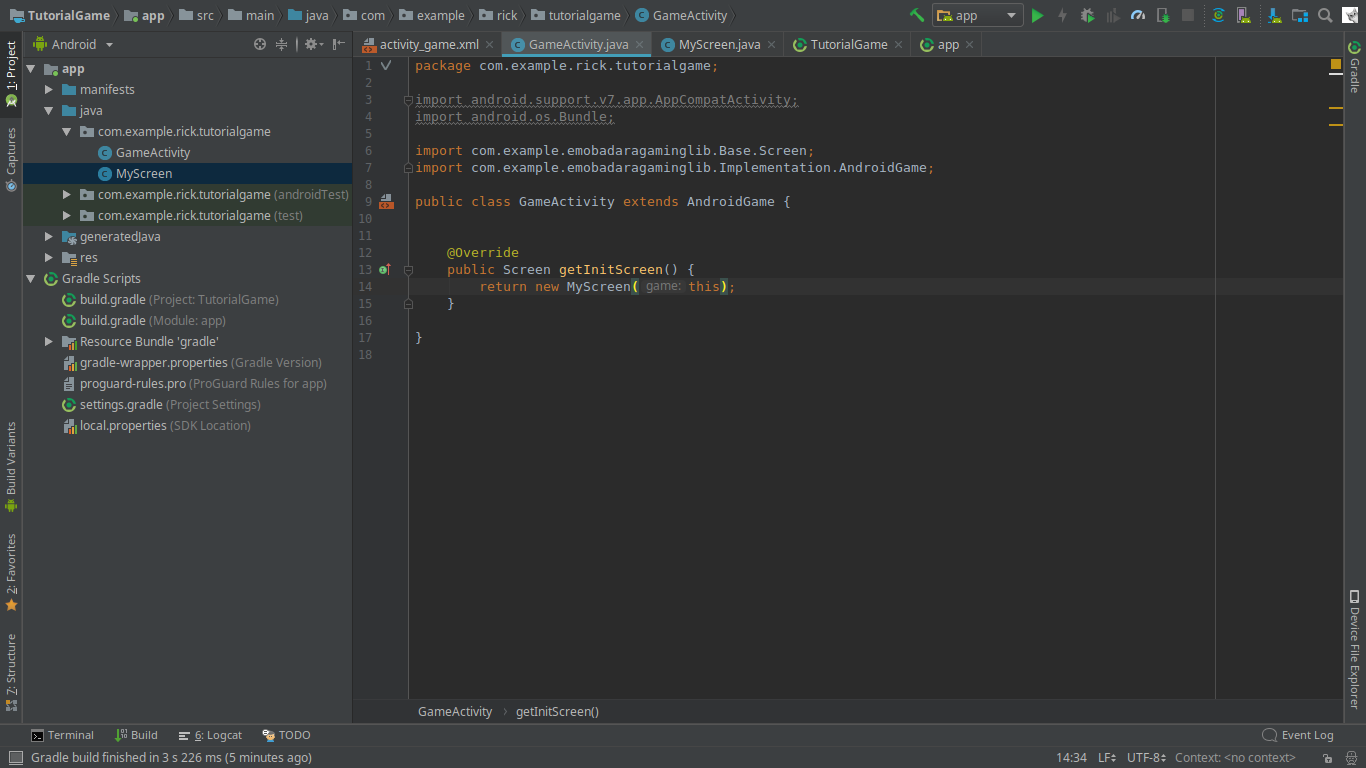Image resolution: width=1366 pixels, height=768 pixels.
Task: Switch to the activity_game.xml tab
Action: click(x=429, y=44)
